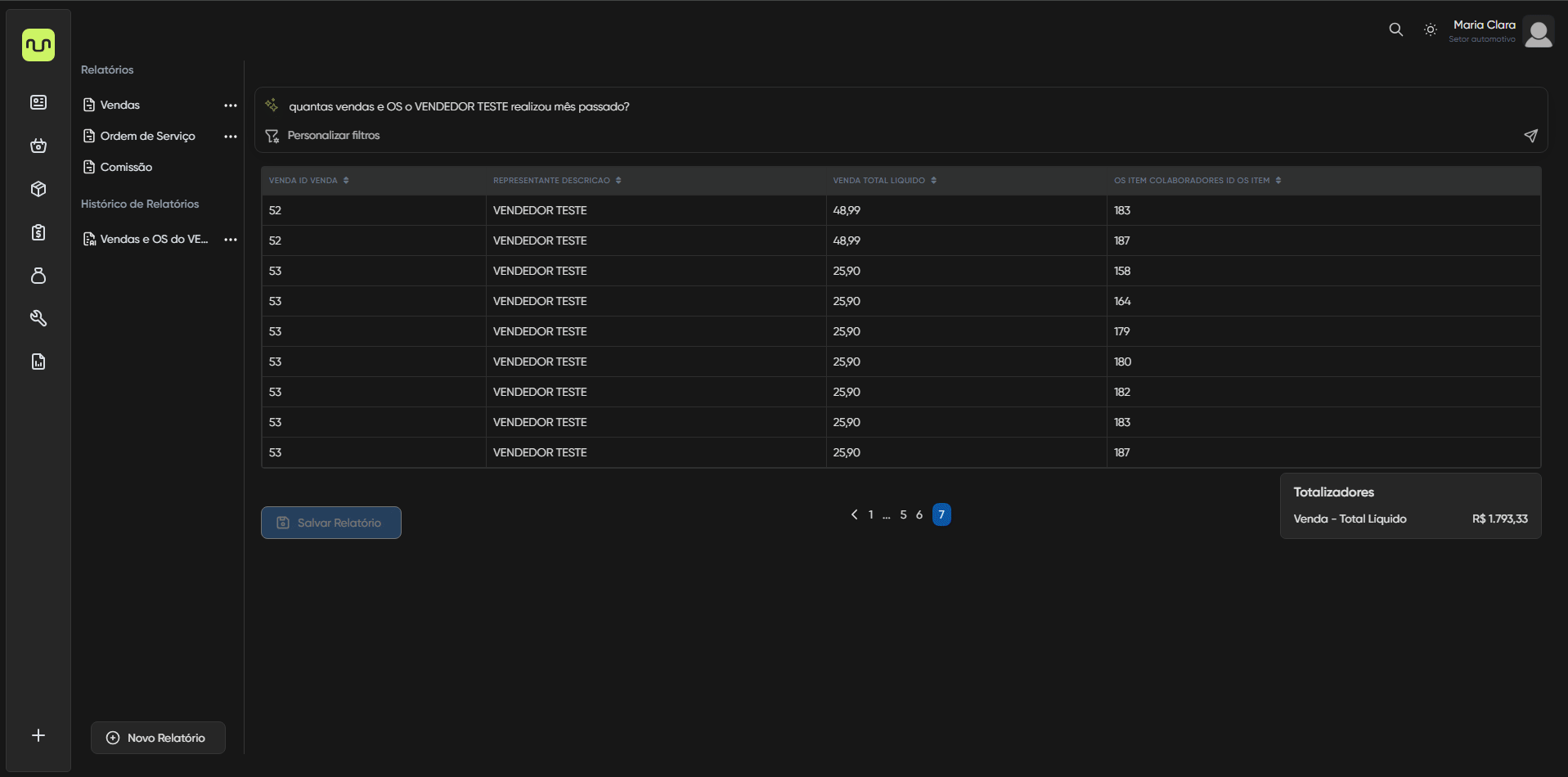The image size is (1568, 777).
Task: Click the search magnifier icon
Action: (1395, 29)
